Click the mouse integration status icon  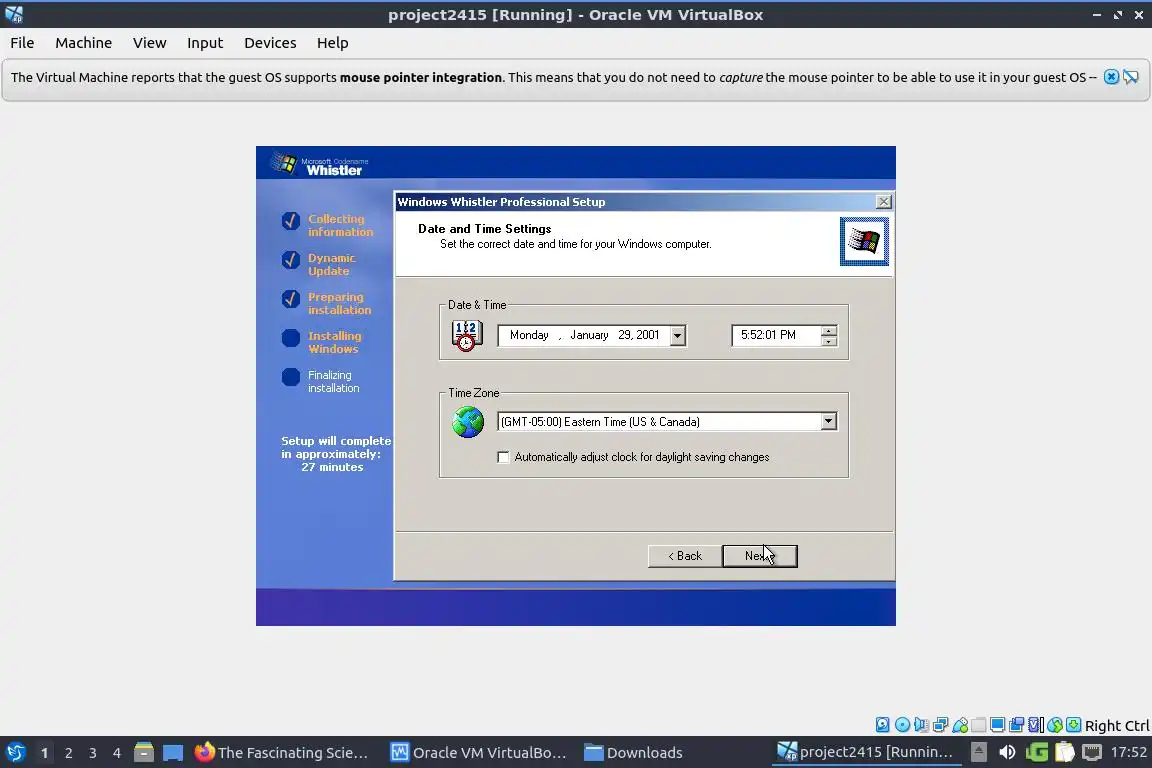1055,725
